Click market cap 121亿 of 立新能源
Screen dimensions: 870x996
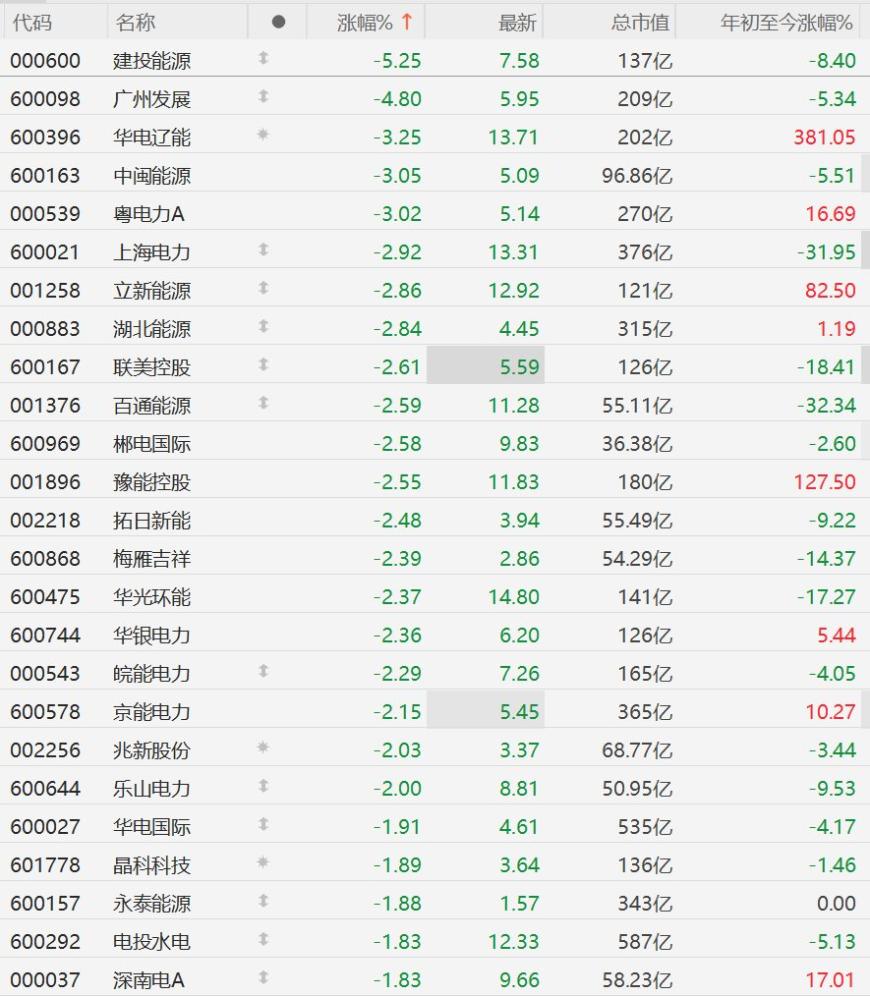(x=645, y=290)
